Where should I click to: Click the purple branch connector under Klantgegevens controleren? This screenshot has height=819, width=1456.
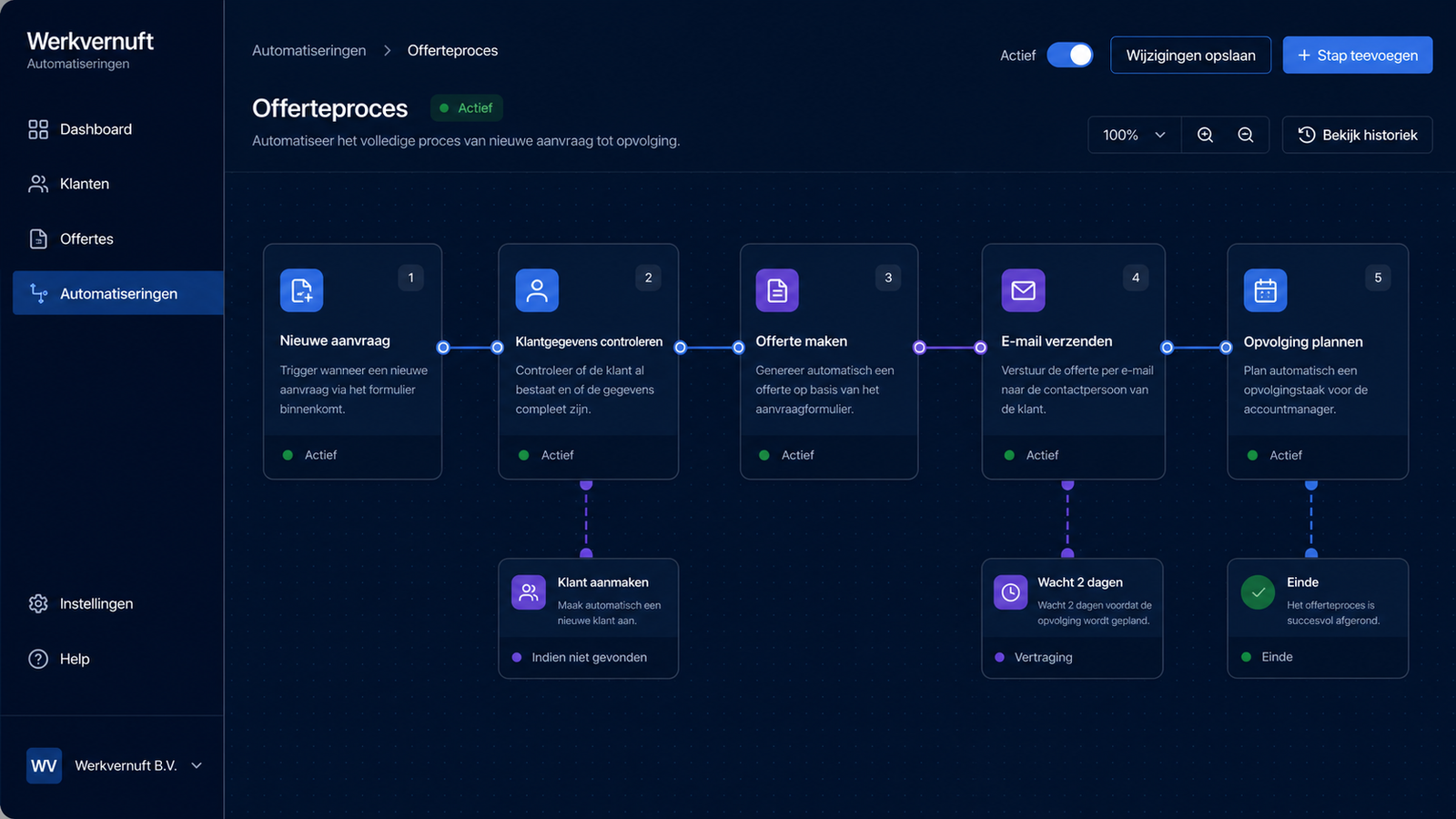[x=586, y=484]
